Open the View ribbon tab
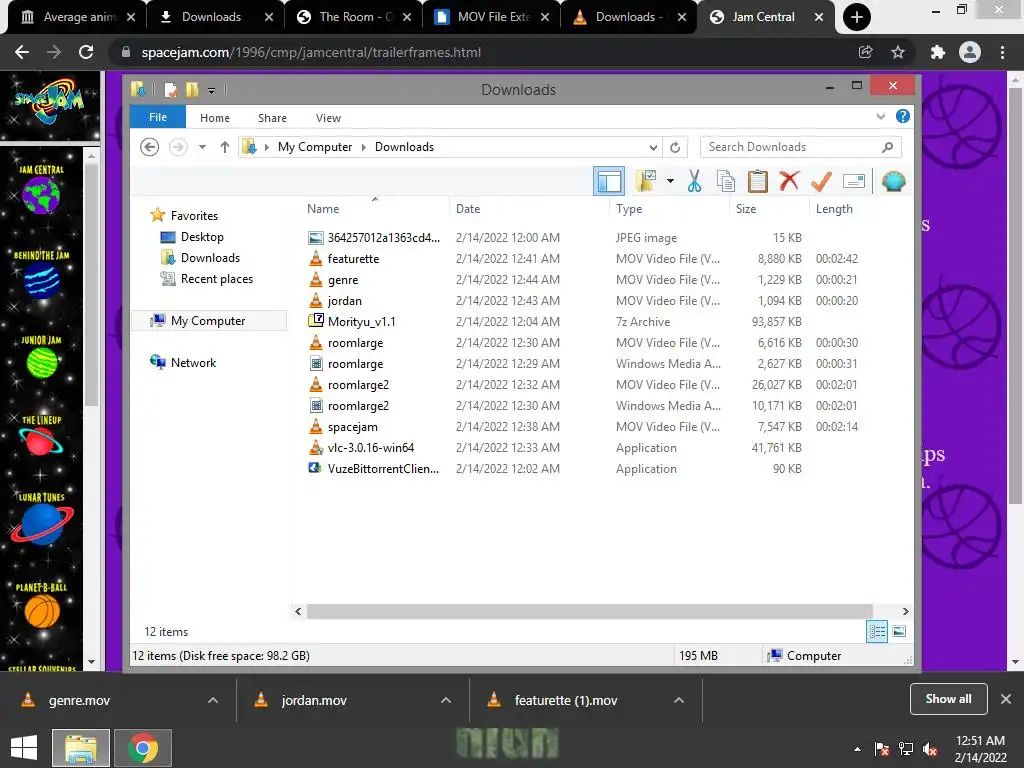Viewport: 1024px width, 768px height. click(328, 118)
